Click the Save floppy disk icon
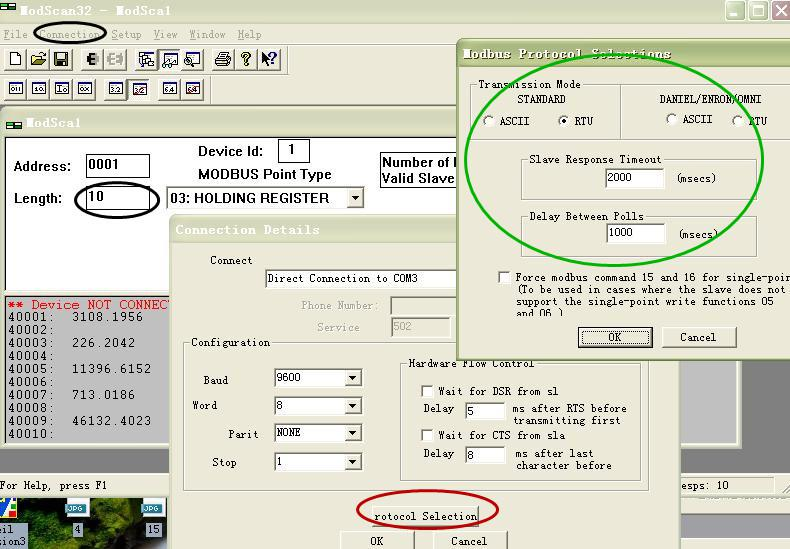 click(60, 60)
